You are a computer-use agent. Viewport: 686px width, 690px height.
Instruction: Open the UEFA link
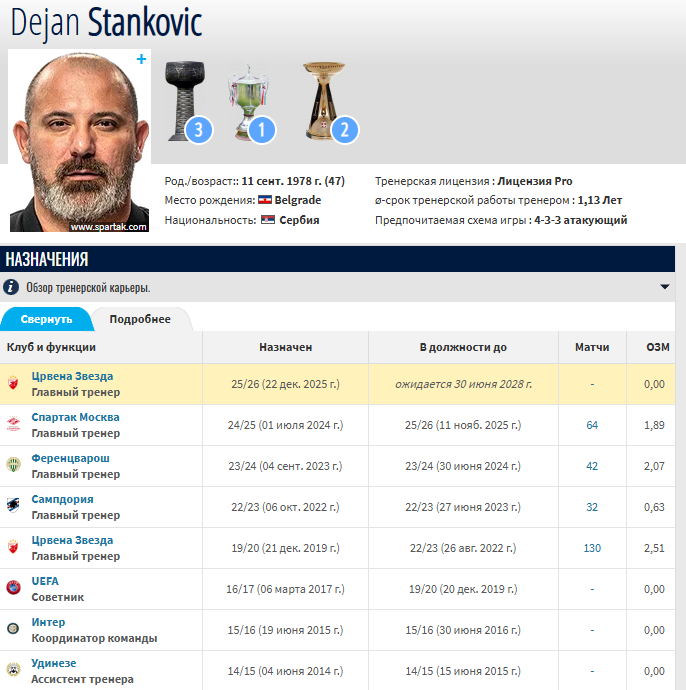coord(45,581)
